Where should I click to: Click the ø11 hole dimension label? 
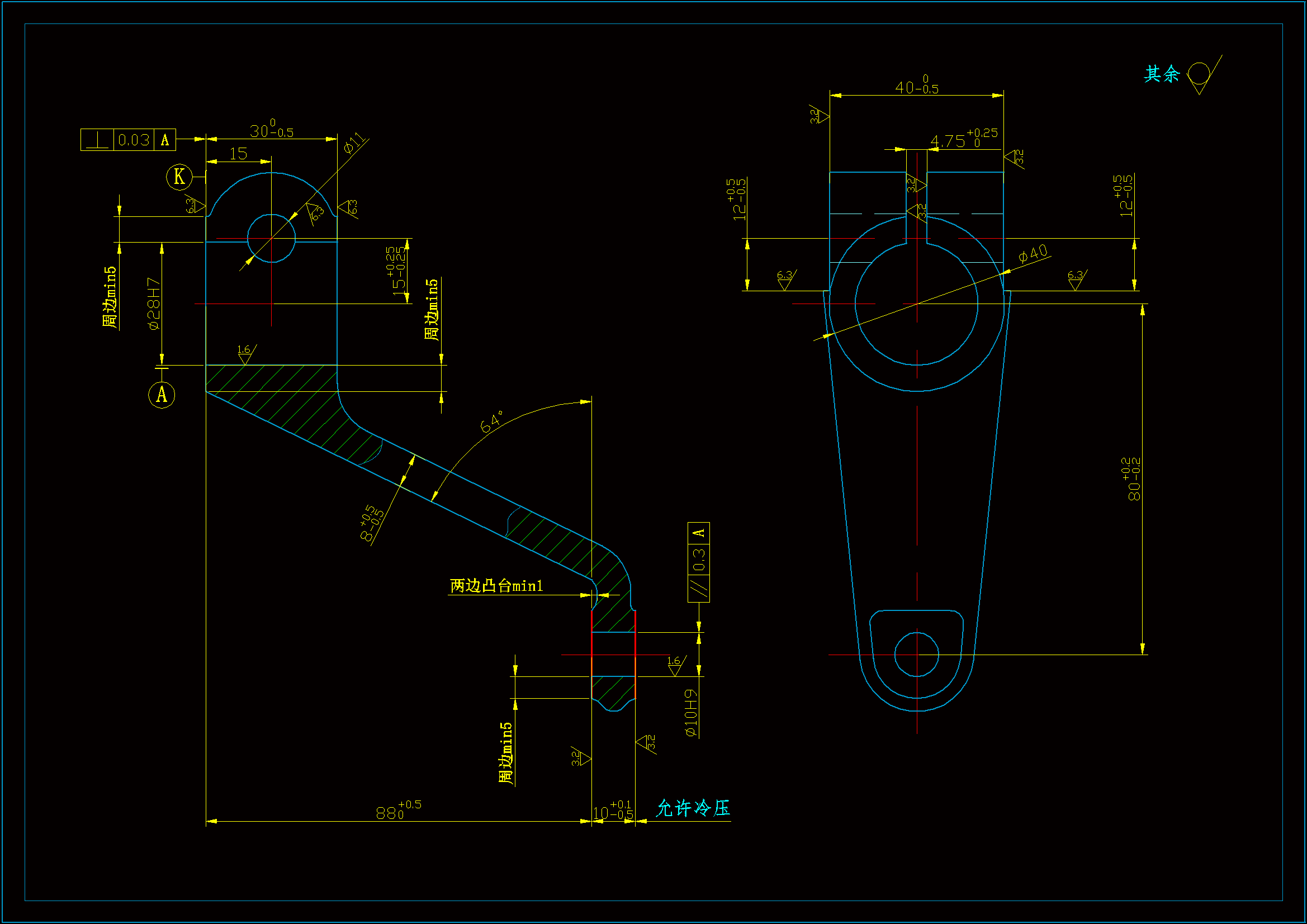point(354,143)
